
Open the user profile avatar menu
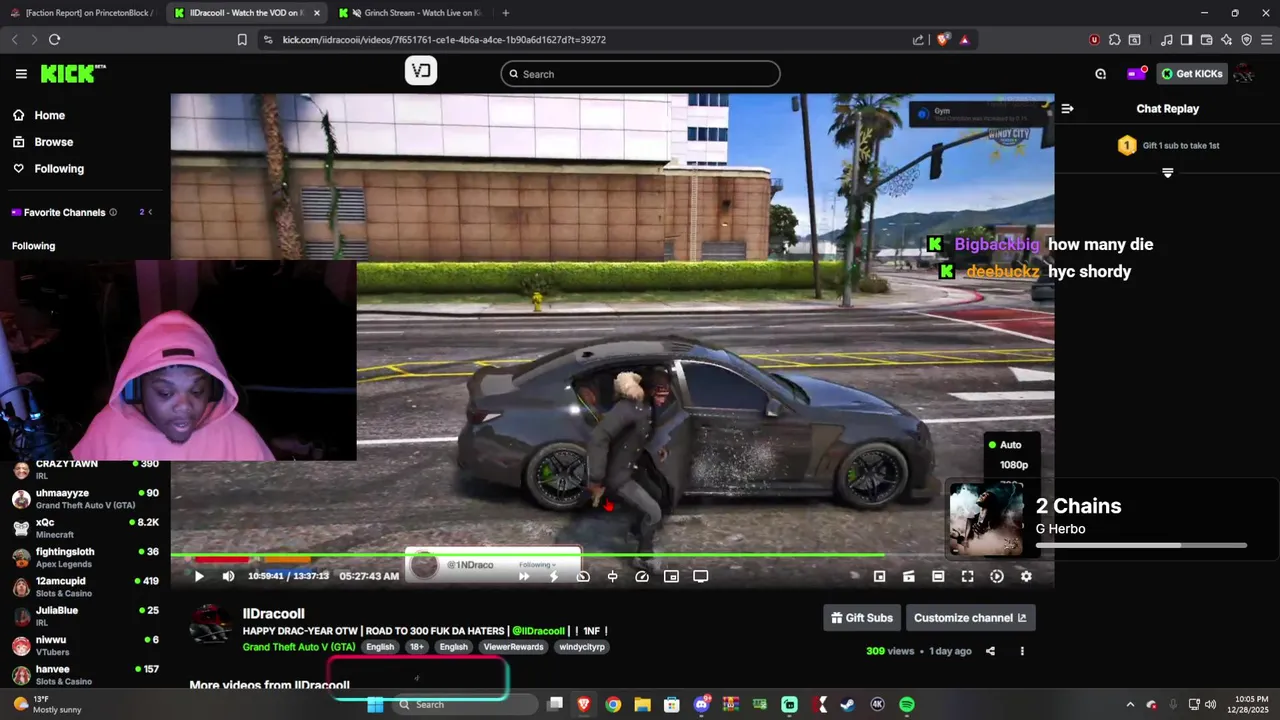[1244, 74]
